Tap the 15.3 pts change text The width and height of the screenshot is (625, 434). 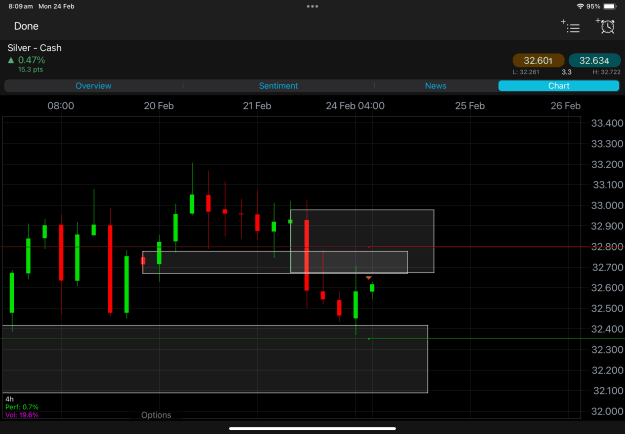(31, 70)
